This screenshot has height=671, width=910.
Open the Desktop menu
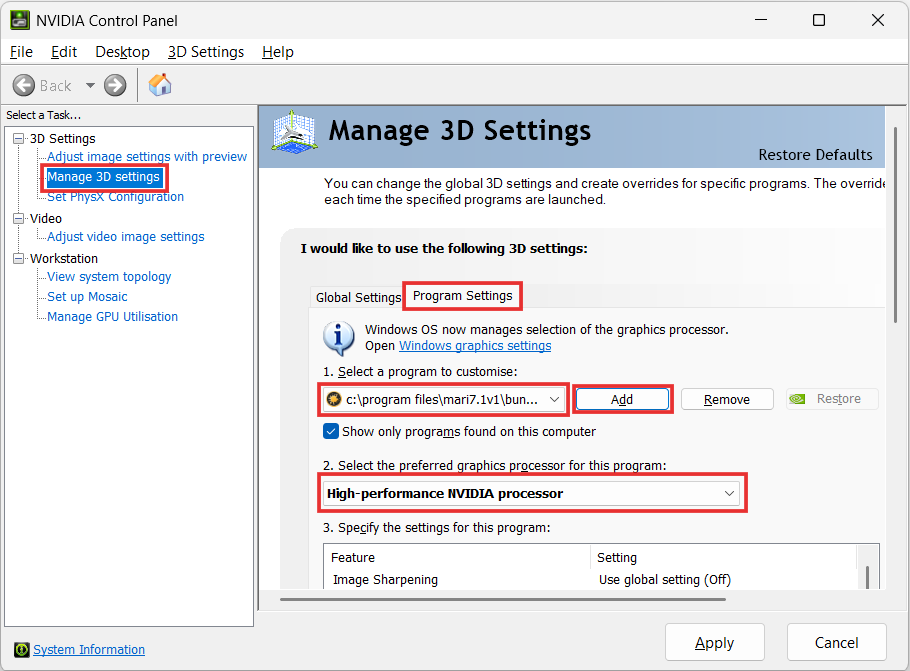122,51
